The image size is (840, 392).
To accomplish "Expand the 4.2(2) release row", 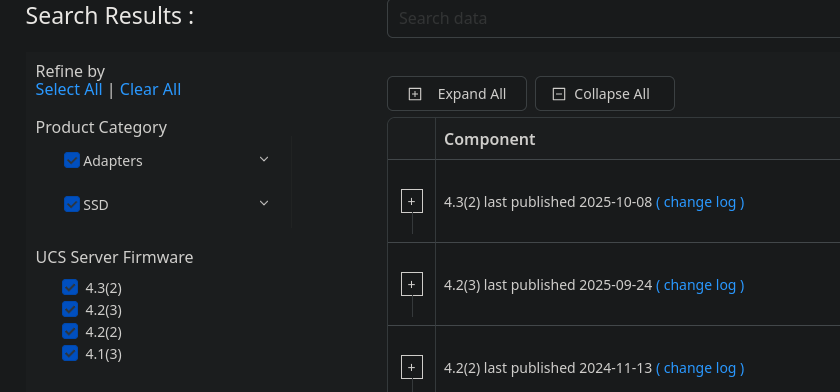I will (x=411, y=367).
